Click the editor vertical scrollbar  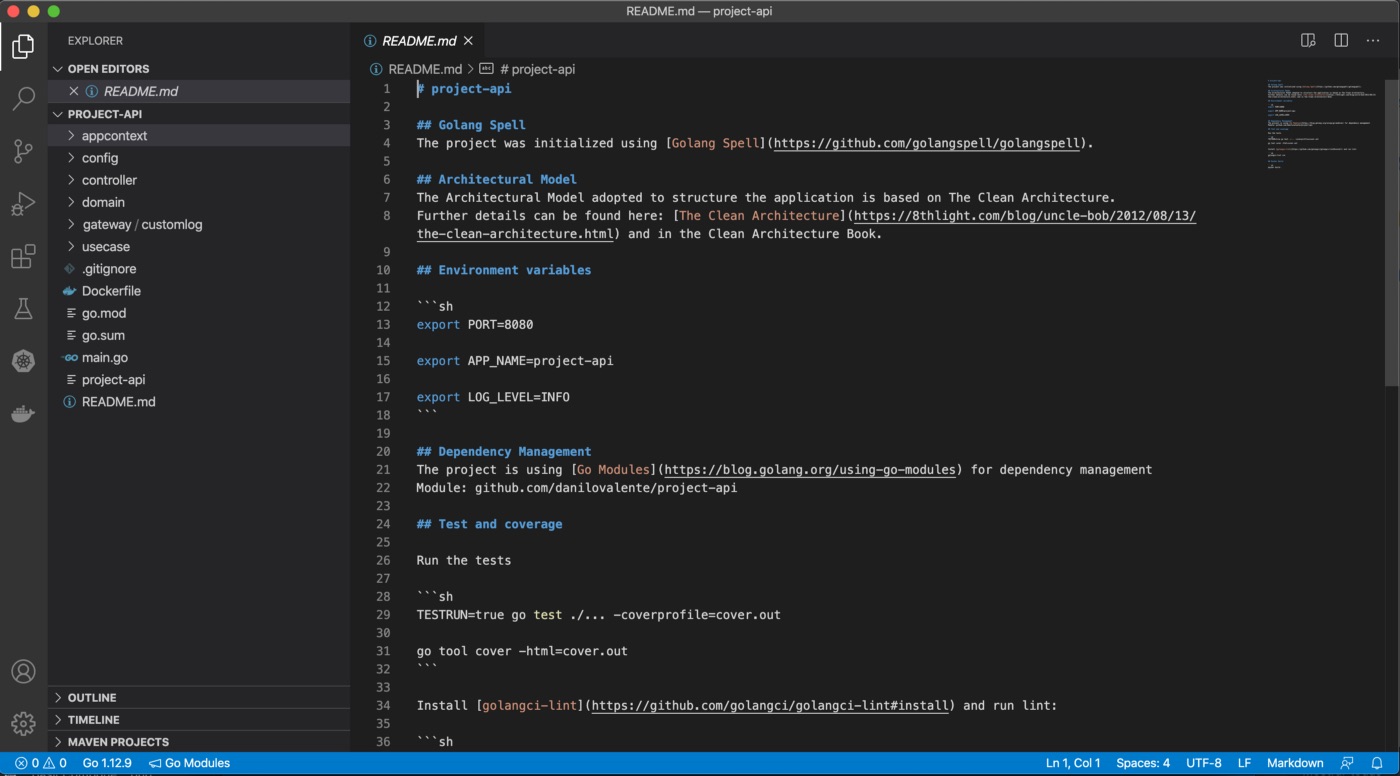[1392, 230]
